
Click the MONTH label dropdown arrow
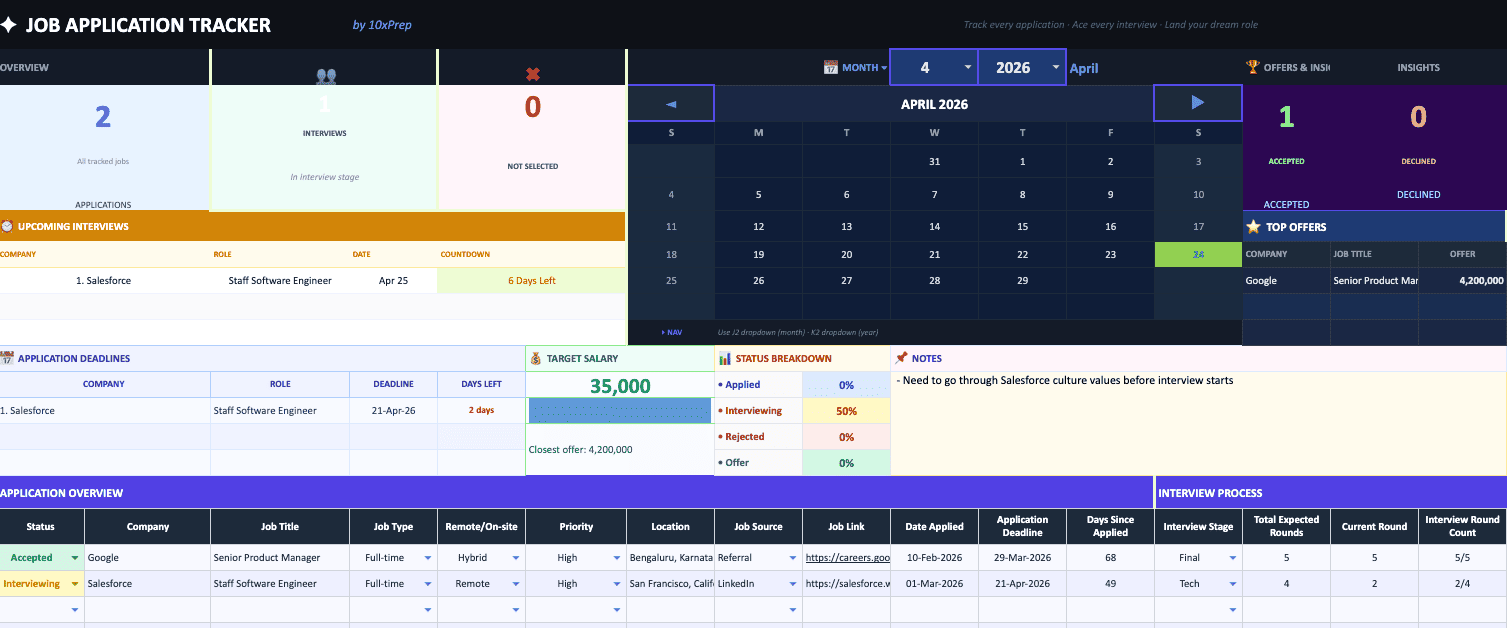point(884,68)
